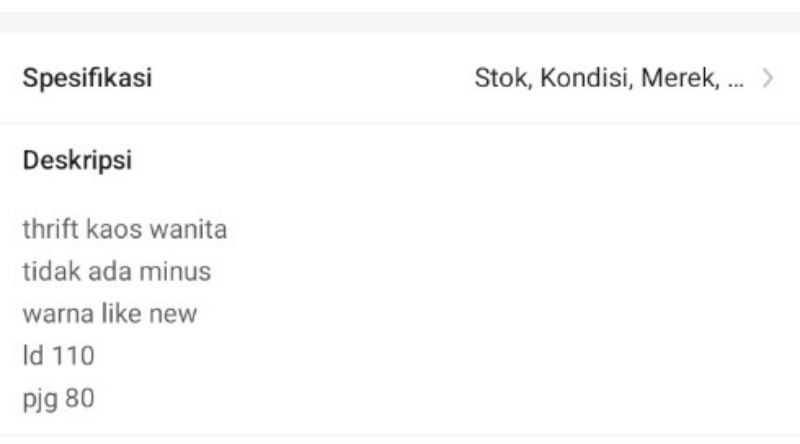Image resolution: width=800 pixels, height=444 pixels.
Task: Tap the word Stok in the summary
Action: tap(503, 78)
